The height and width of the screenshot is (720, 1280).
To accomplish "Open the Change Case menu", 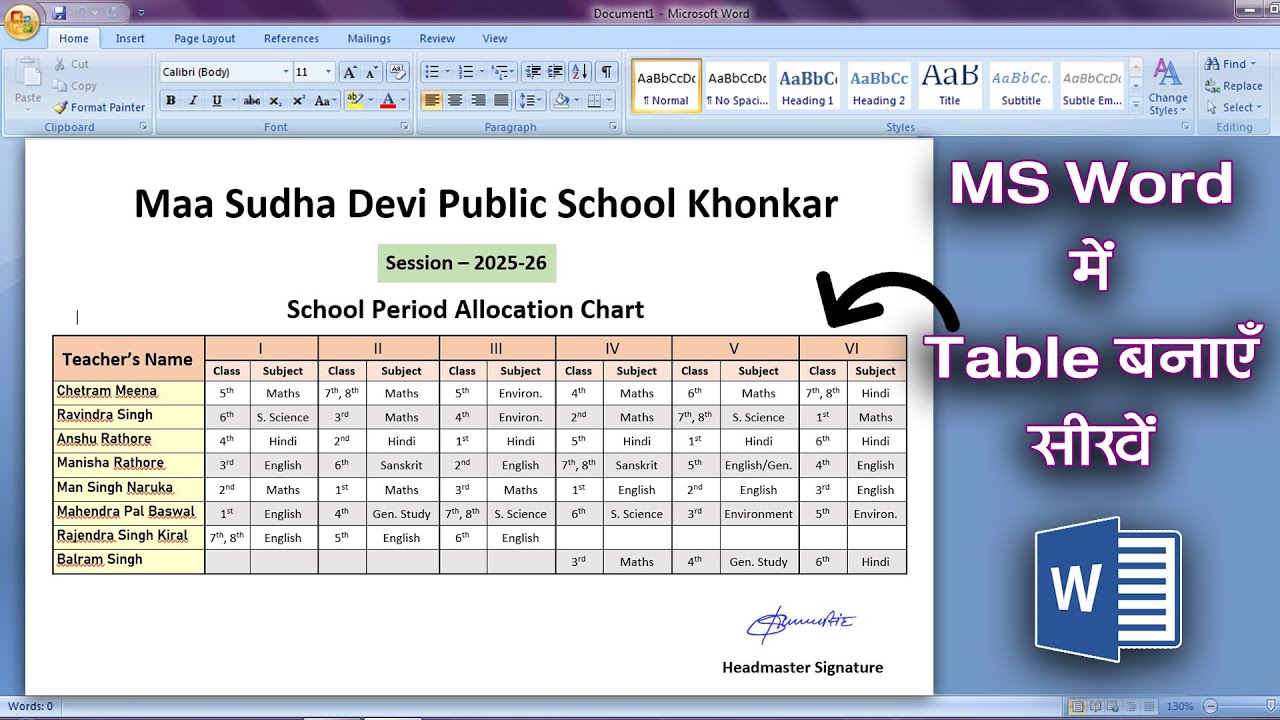I will point(324,100).
